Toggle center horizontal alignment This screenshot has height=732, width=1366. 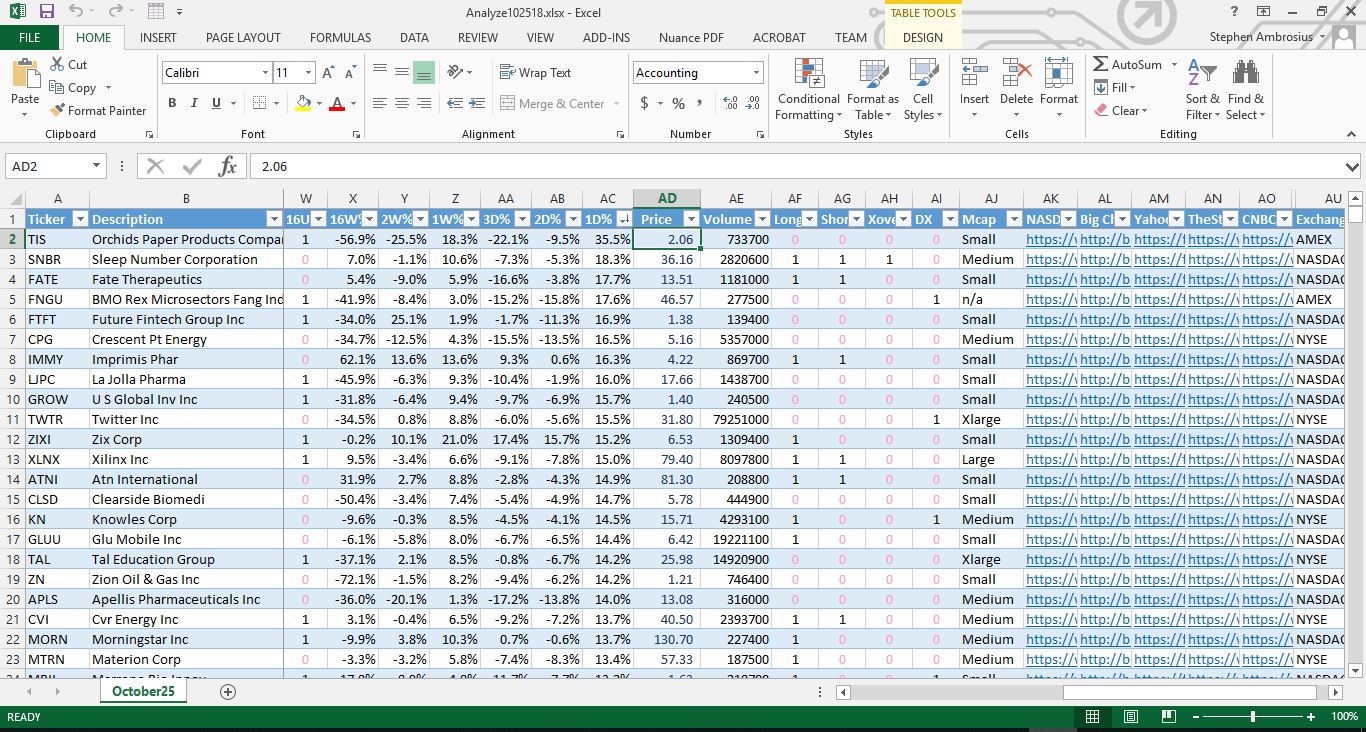(401, 103)
